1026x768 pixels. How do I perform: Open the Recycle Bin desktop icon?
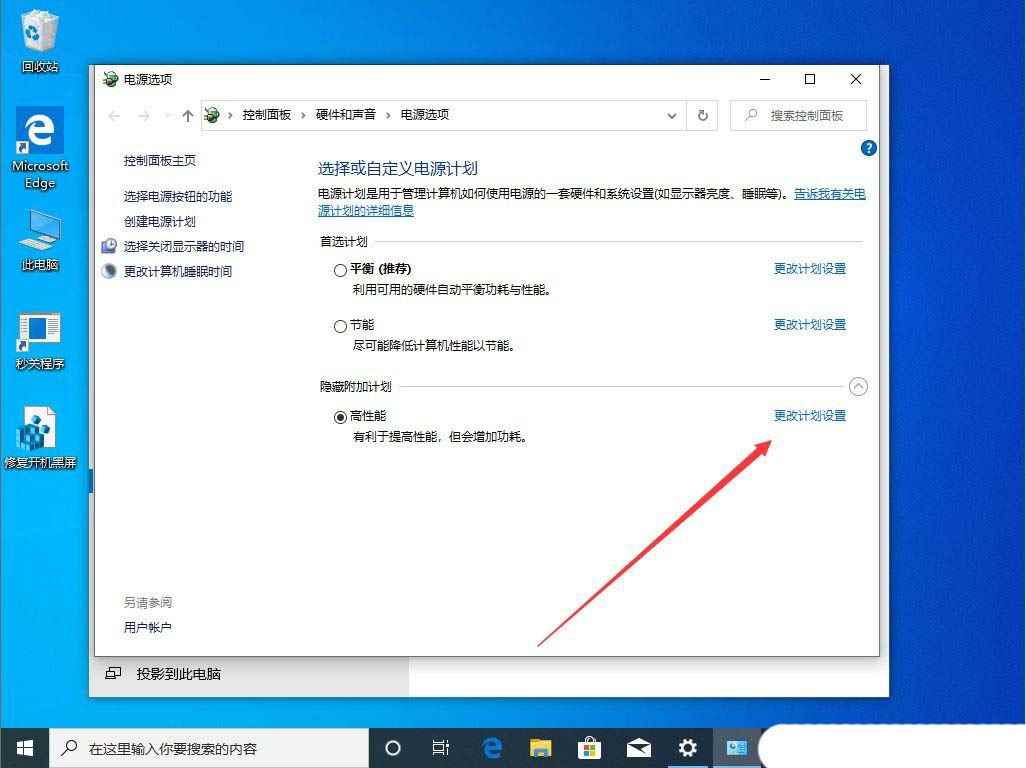tap(40, 41)
